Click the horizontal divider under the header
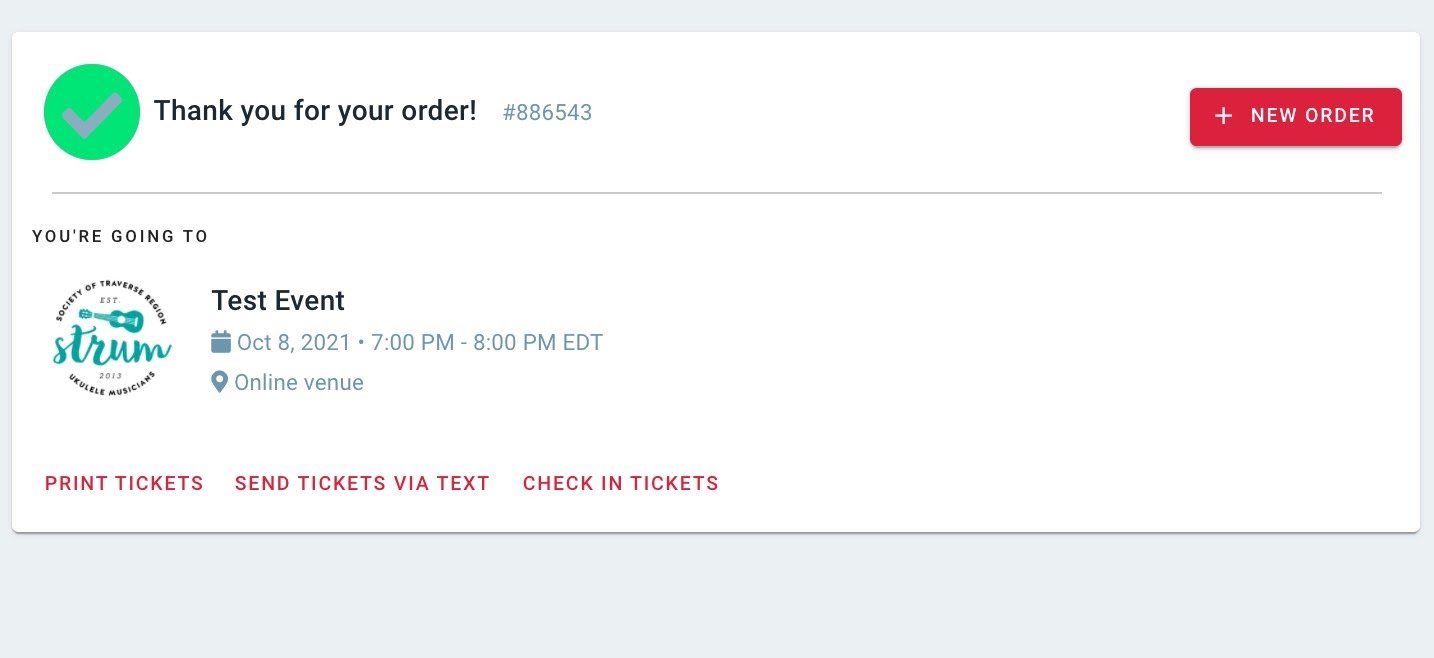The image size is (1434, 658). pyautogui.click(x=717, y=192)
